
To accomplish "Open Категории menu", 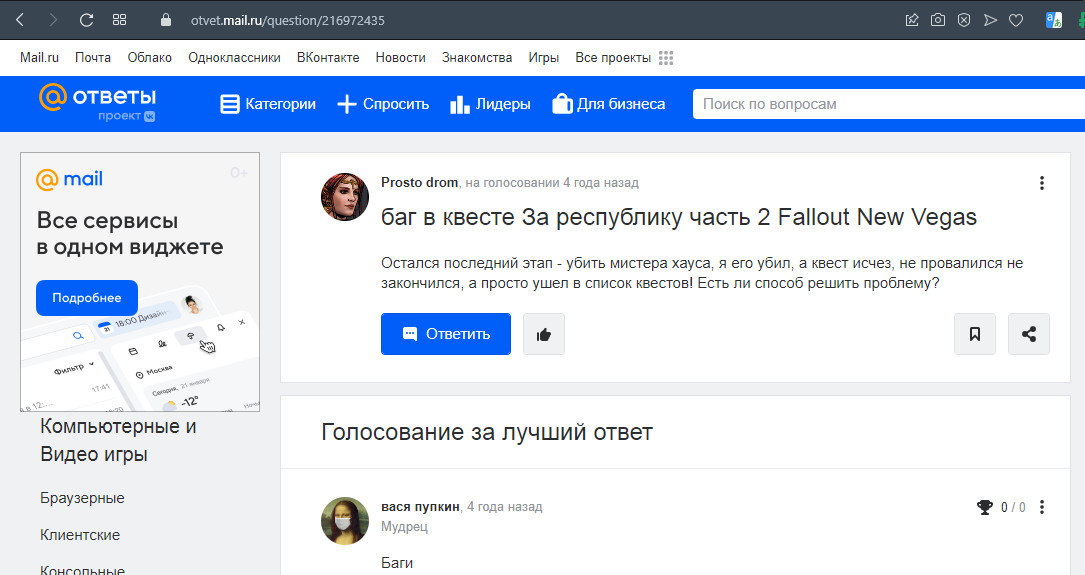I will pos(268,104).
